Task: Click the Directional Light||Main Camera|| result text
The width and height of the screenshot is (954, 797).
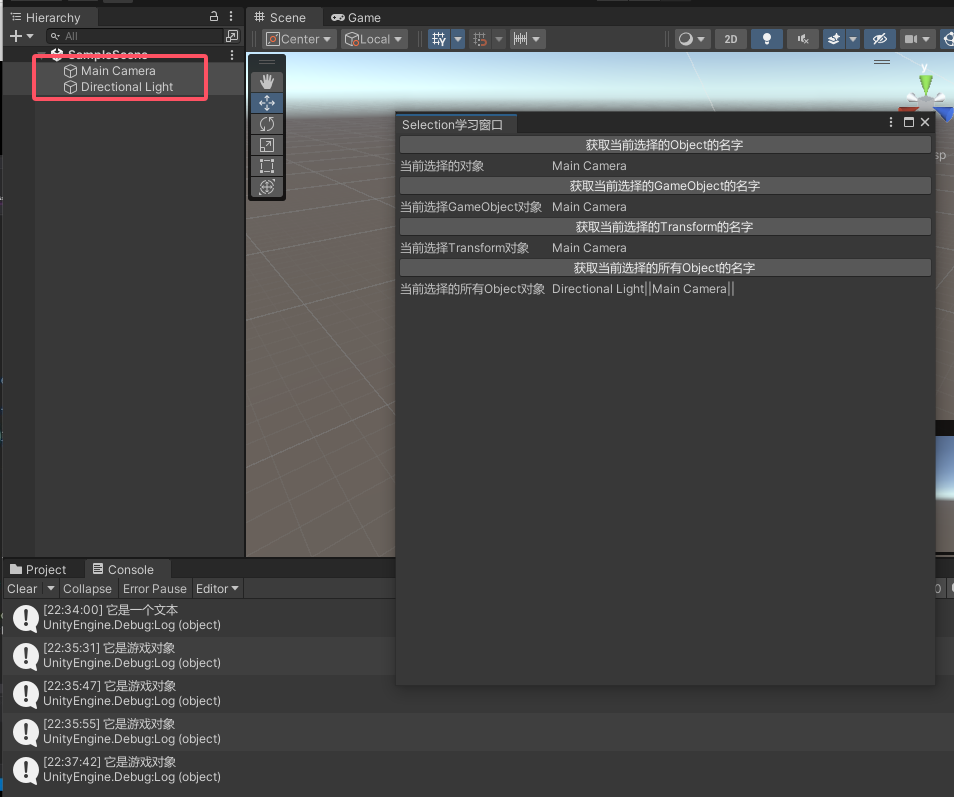Action: 643,289
